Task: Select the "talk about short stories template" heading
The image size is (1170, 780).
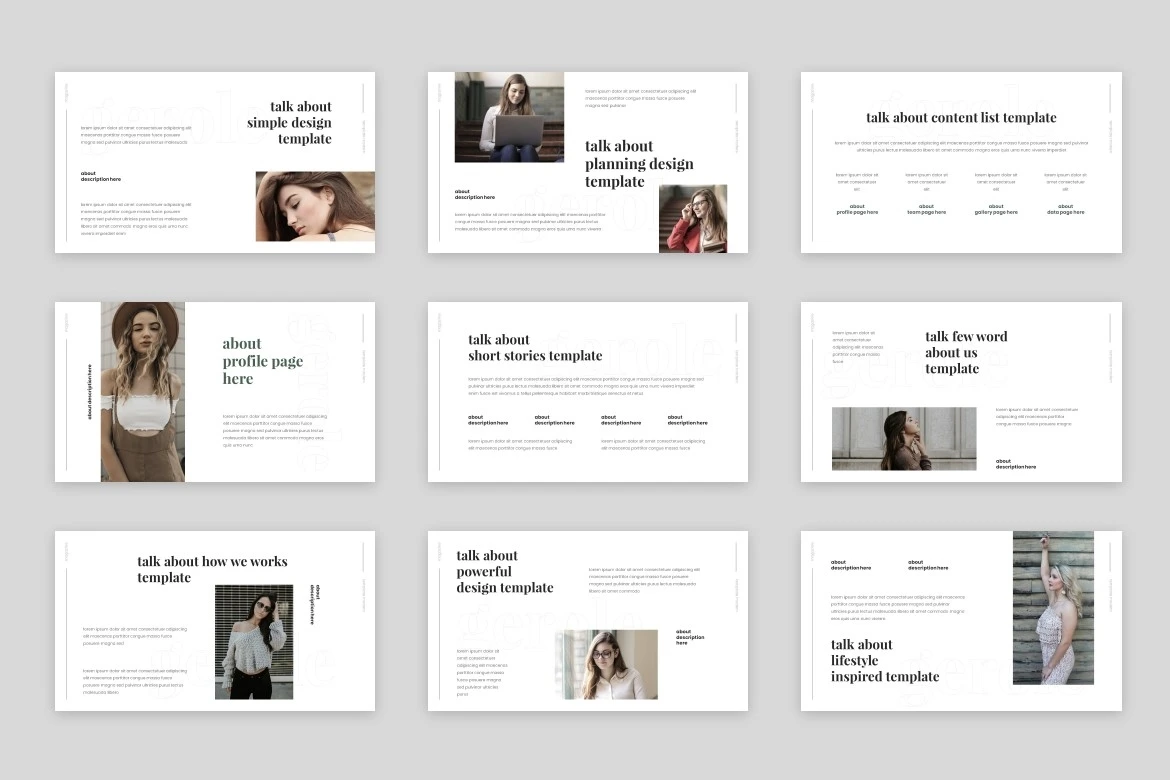Action: click(x=535, y=348)
